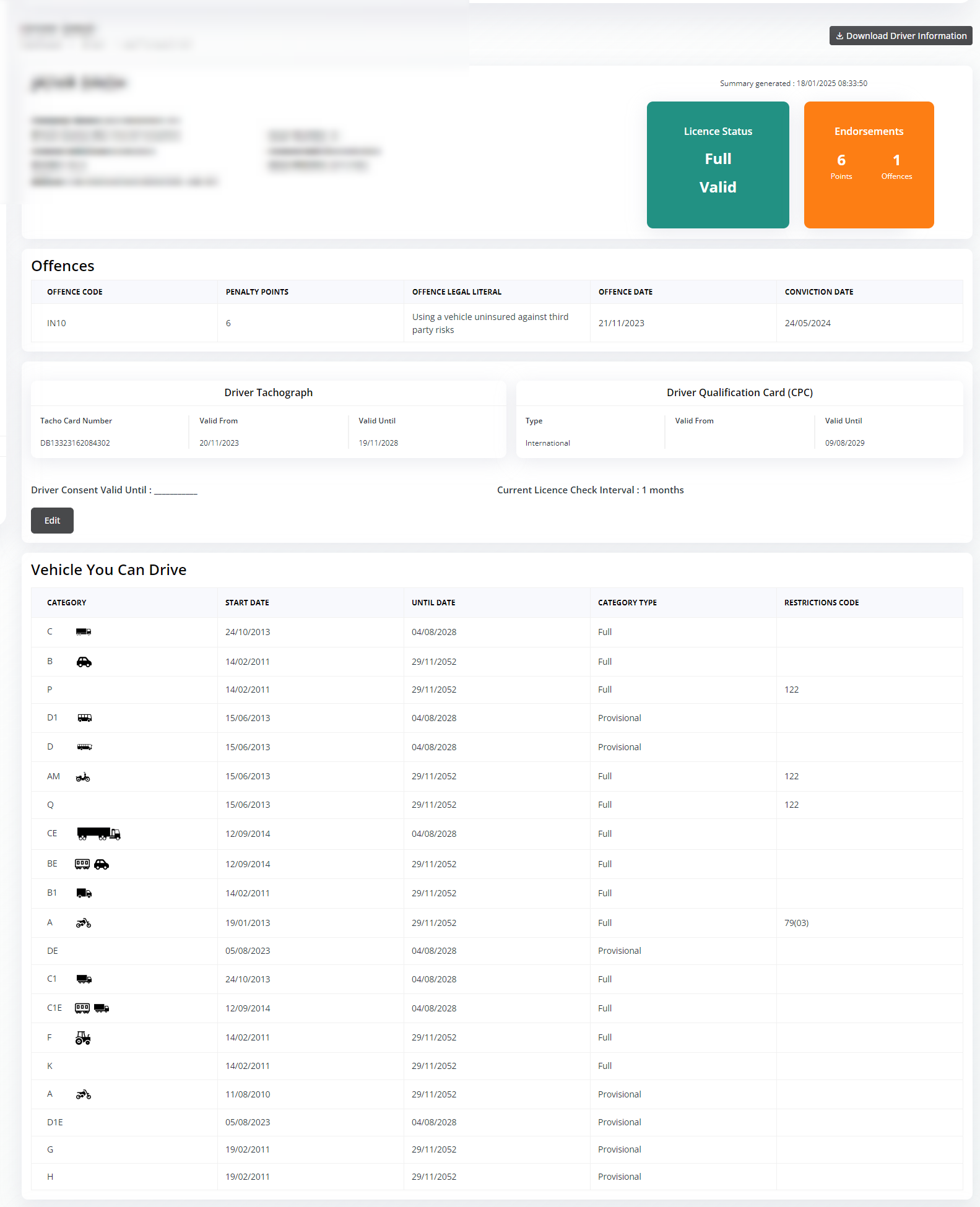Click the moped icon next to AM
Viewport: 980px width, 1207px height.
pyautogui.click(x=83, y=777)
